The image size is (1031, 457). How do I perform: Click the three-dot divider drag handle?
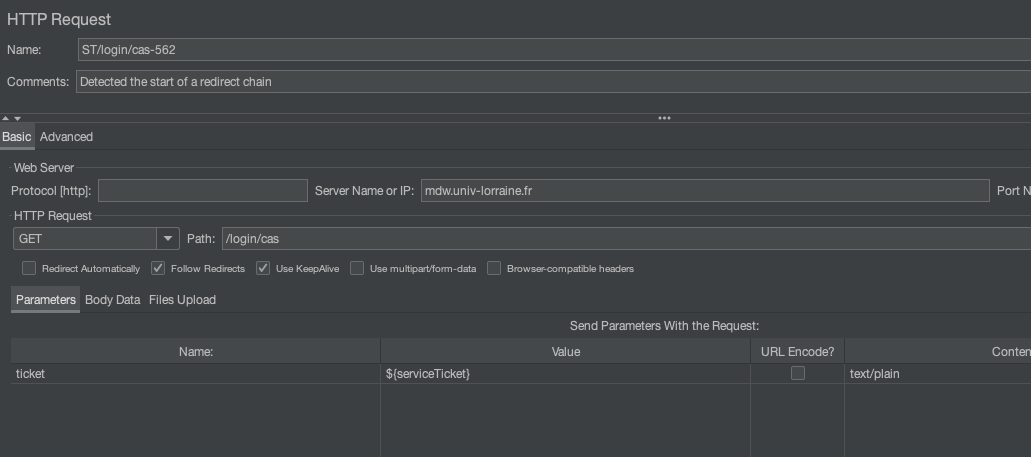click(664, 118)
